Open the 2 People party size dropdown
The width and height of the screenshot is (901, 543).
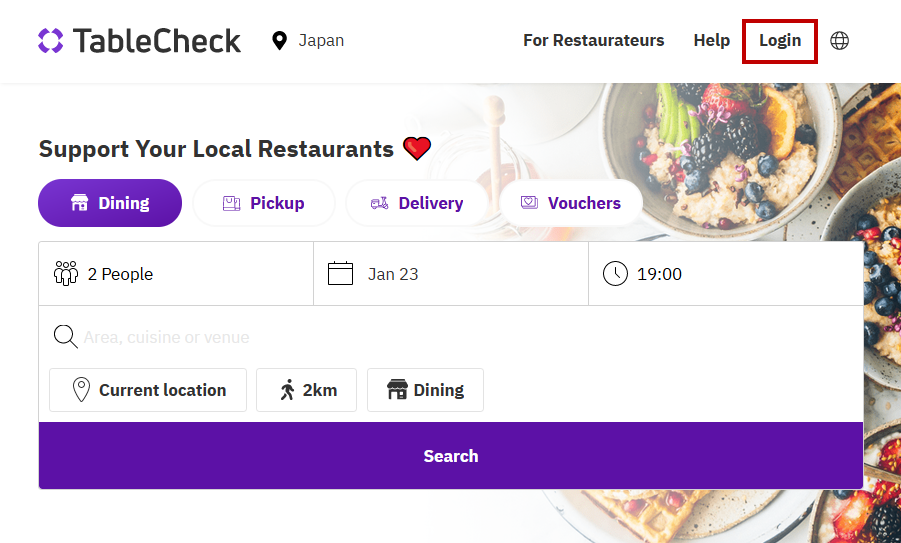tap(176, 274)
